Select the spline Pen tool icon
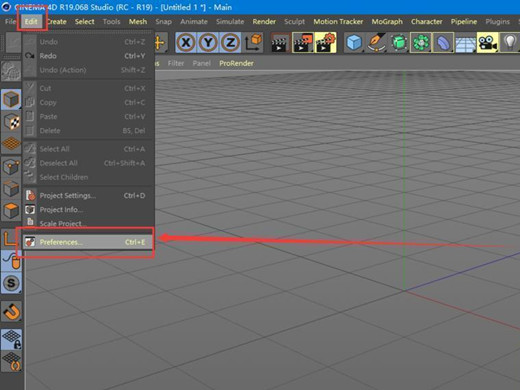 (x=376, y=42)
